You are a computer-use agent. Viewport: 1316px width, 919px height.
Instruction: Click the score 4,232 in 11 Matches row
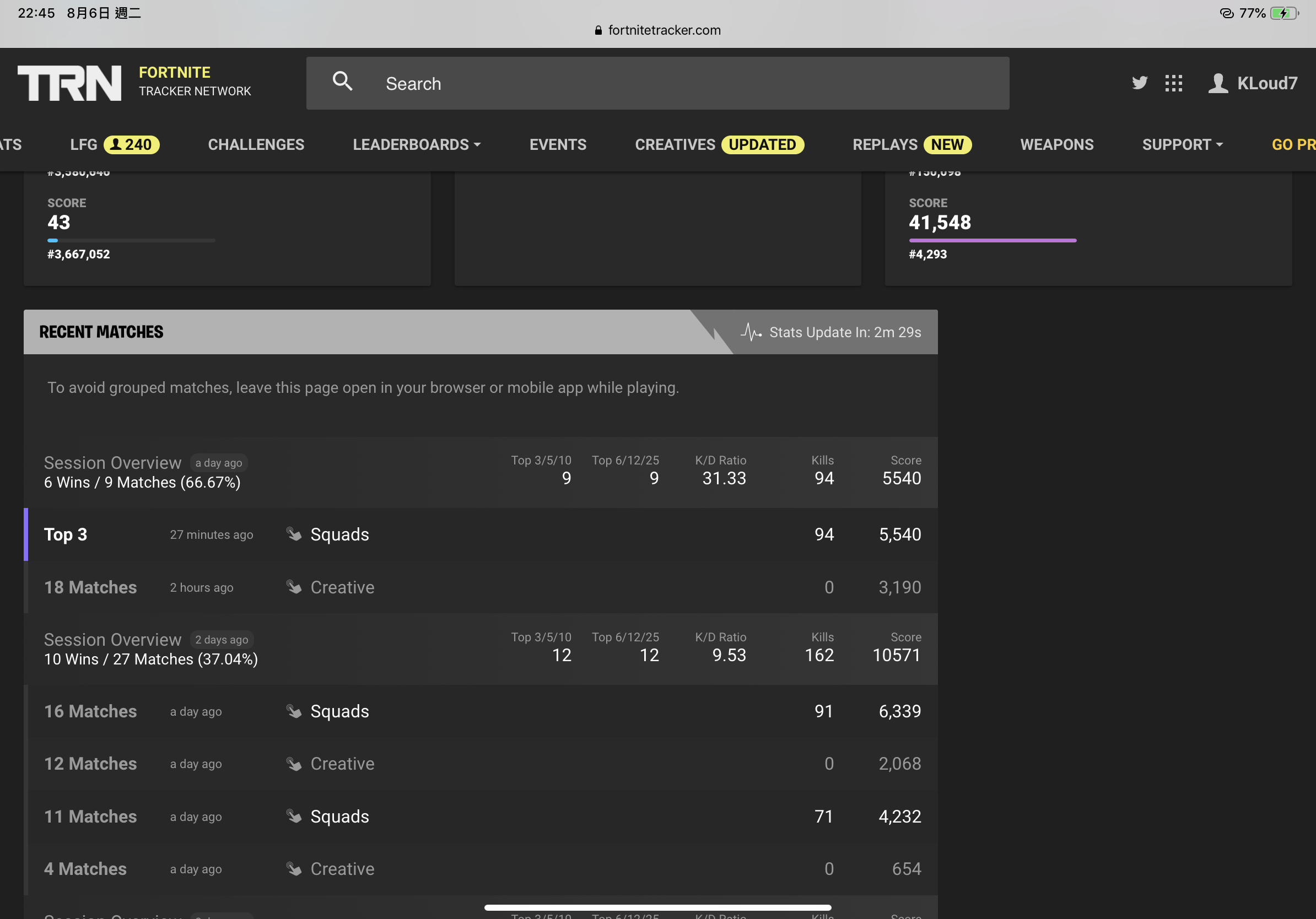click(x=900, y=817)
